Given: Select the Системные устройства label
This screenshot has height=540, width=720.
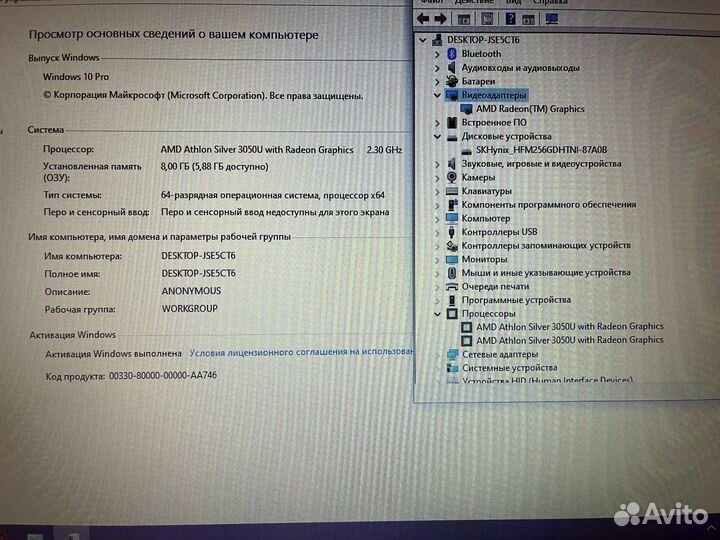Looking at the screenshot, I should pyautogui.click(x=510, y=368).
